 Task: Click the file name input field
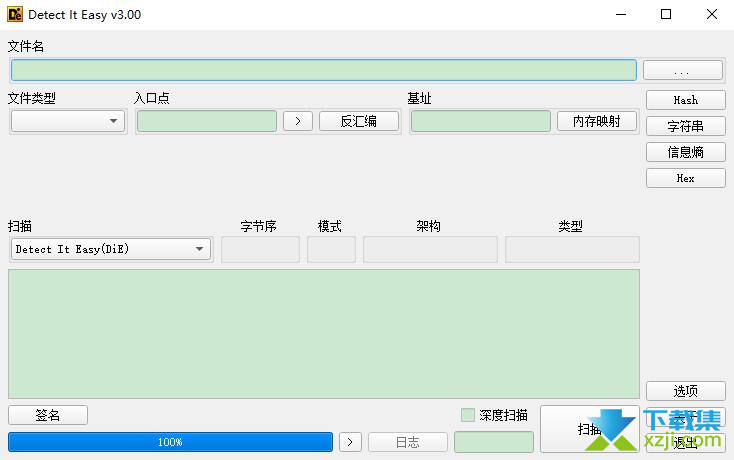pos(323,70)
